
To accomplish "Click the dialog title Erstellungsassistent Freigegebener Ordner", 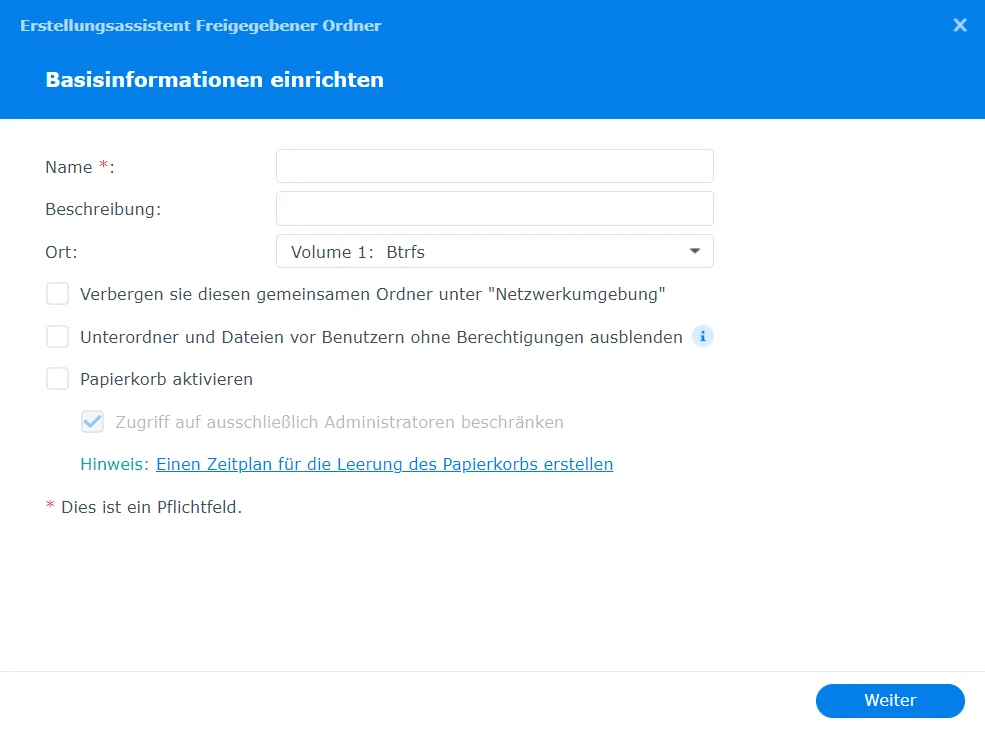I will coord(200,25).
